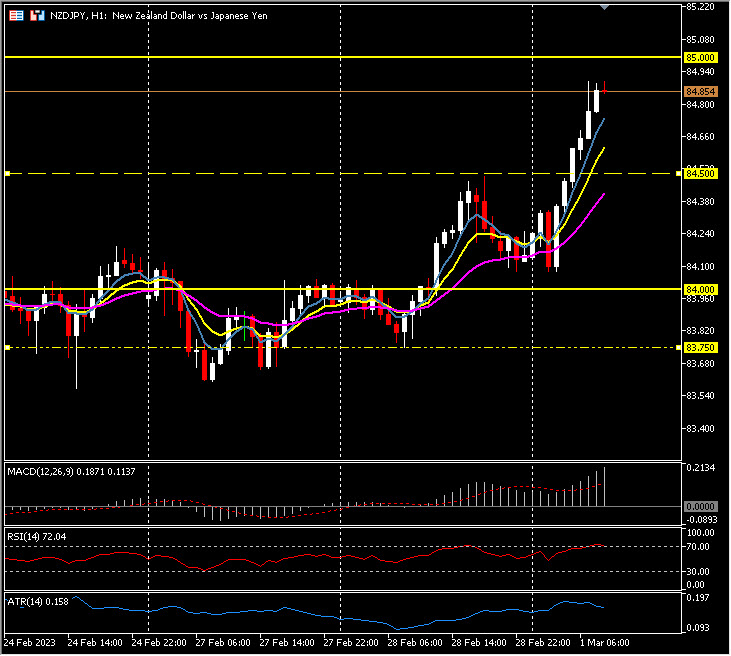Click the chart shift triangle marker at top
Viewport: 731px width, 656px height.
[x=604, y=7]
